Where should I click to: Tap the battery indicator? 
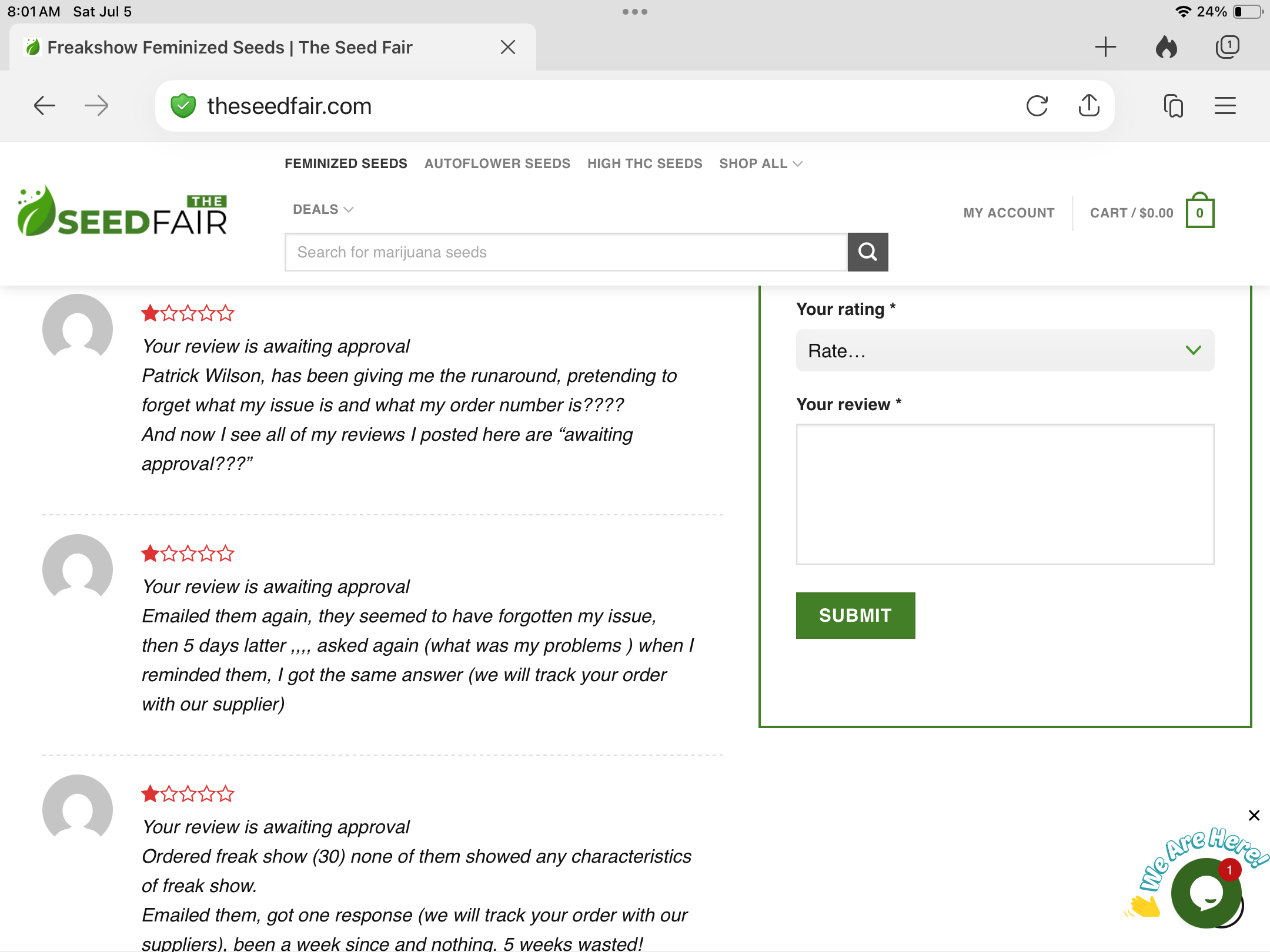[1248, 12]
